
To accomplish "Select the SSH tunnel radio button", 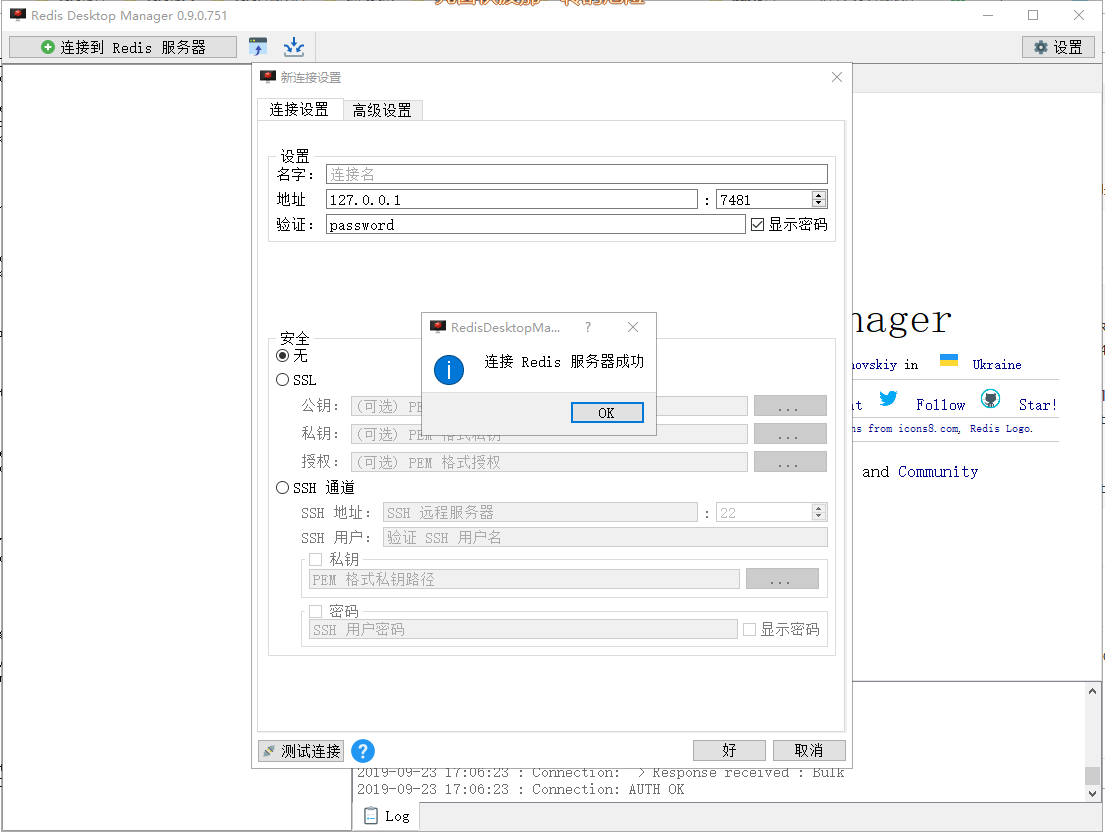I will 283,488.
